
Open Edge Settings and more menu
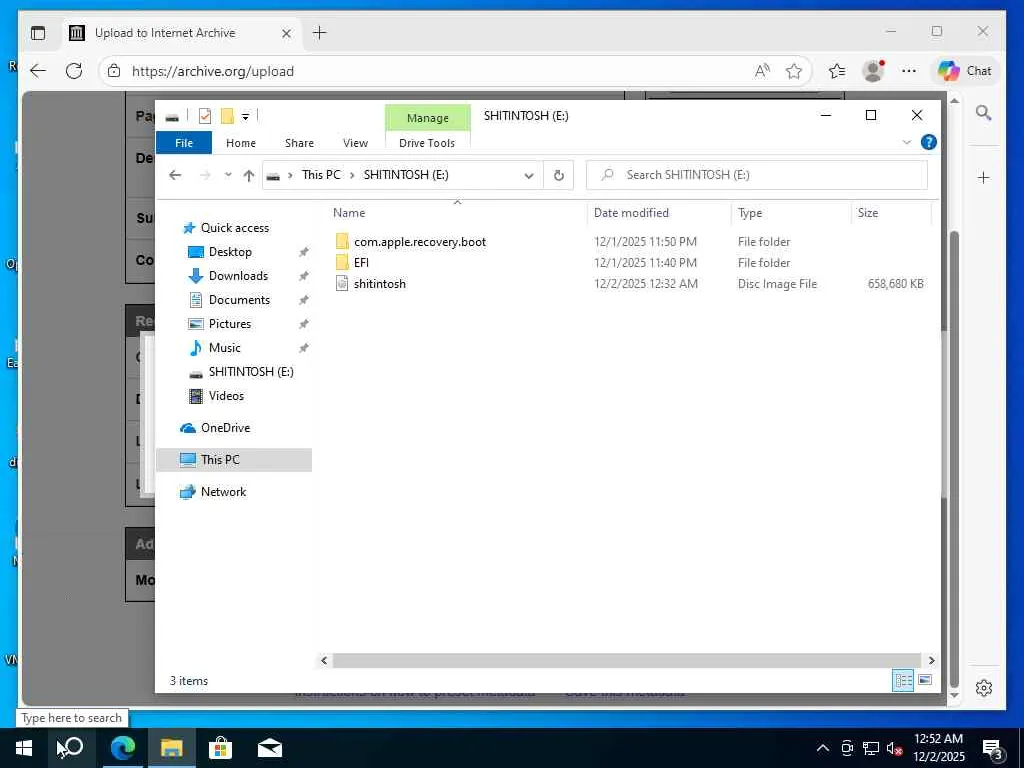pos(908,71)
